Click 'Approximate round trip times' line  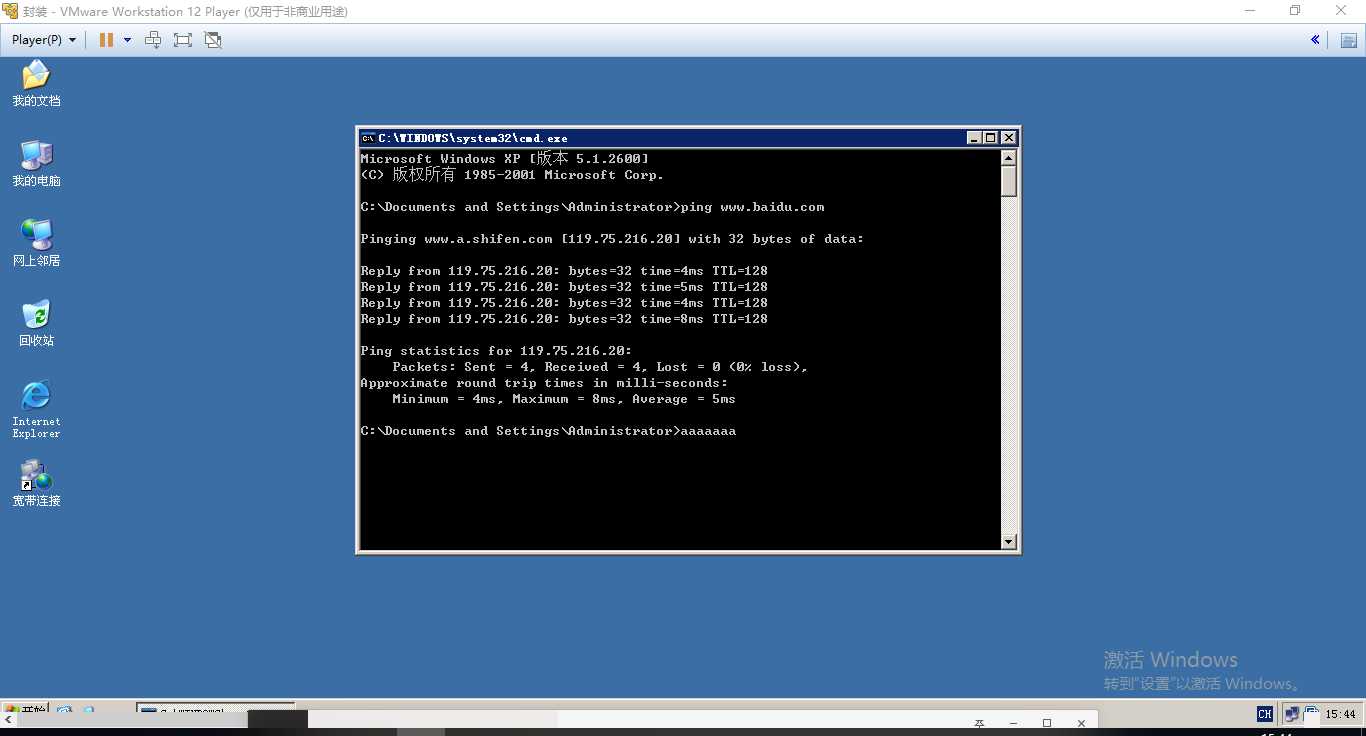[x=544, y=383]
